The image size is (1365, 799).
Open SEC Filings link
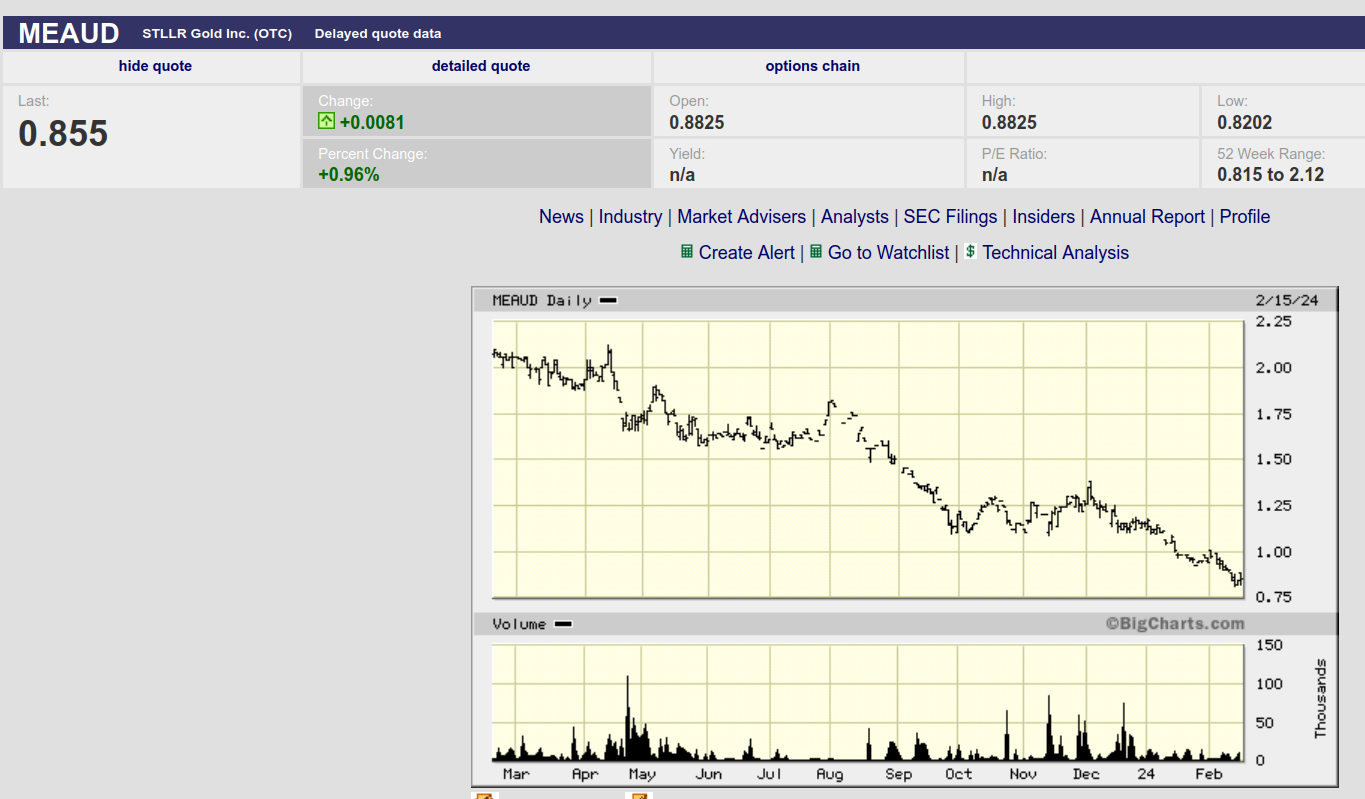pyautogui.click(x=950, y=217)
